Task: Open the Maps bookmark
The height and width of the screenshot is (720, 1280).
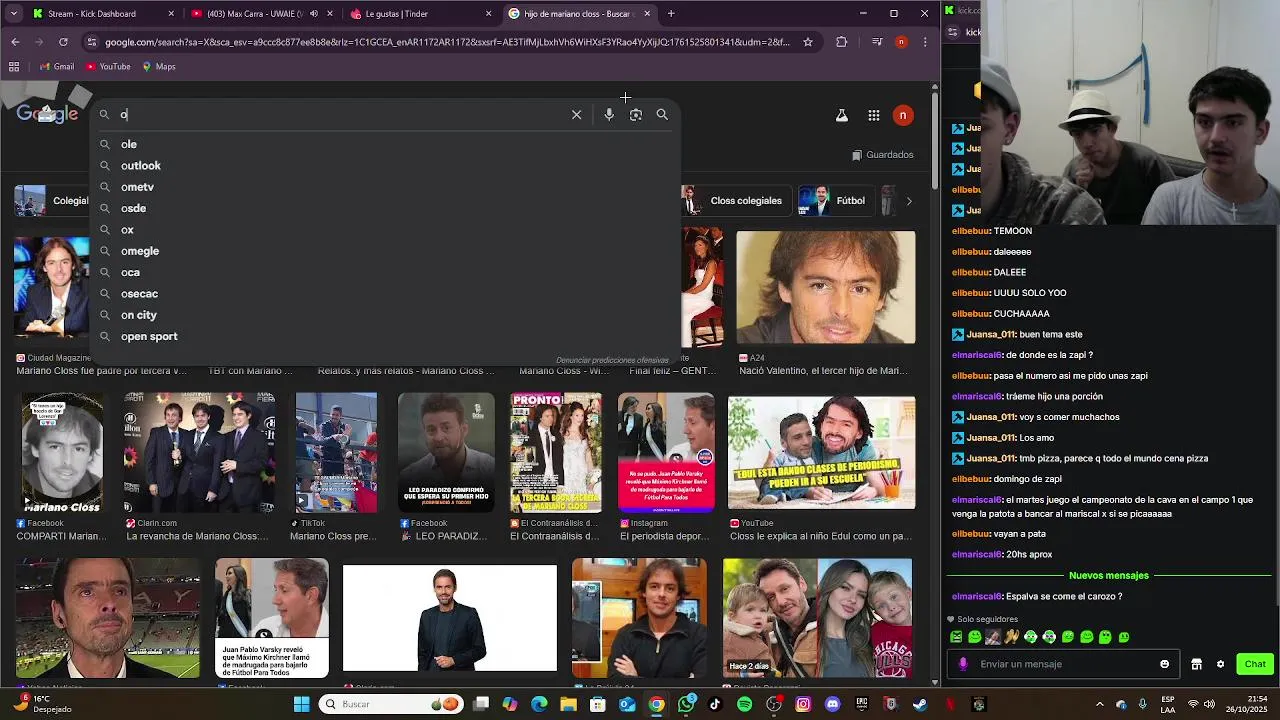Action: point(158,67)
